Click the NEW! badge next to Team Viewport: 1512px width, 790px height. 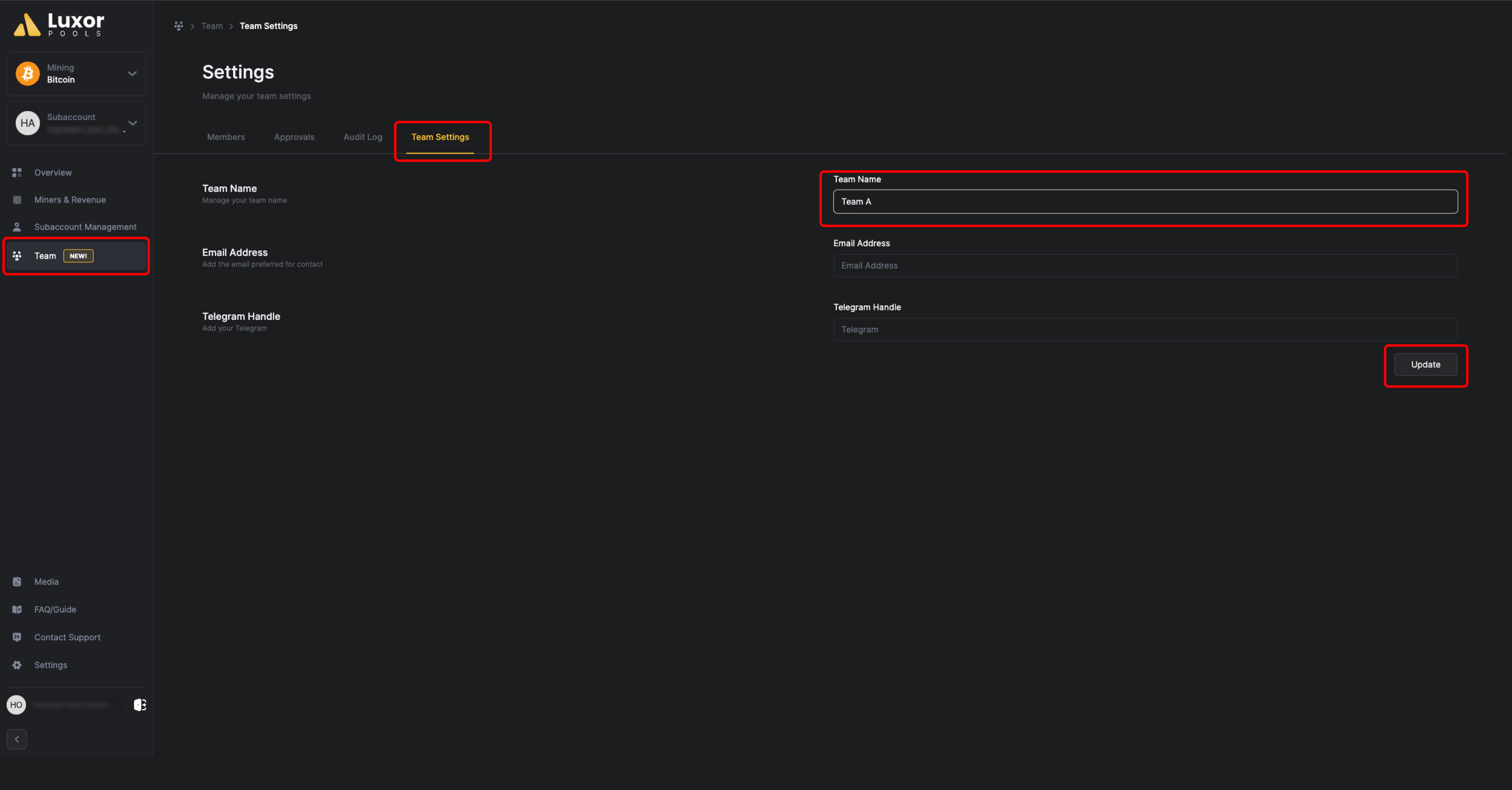tap(78, 256)
